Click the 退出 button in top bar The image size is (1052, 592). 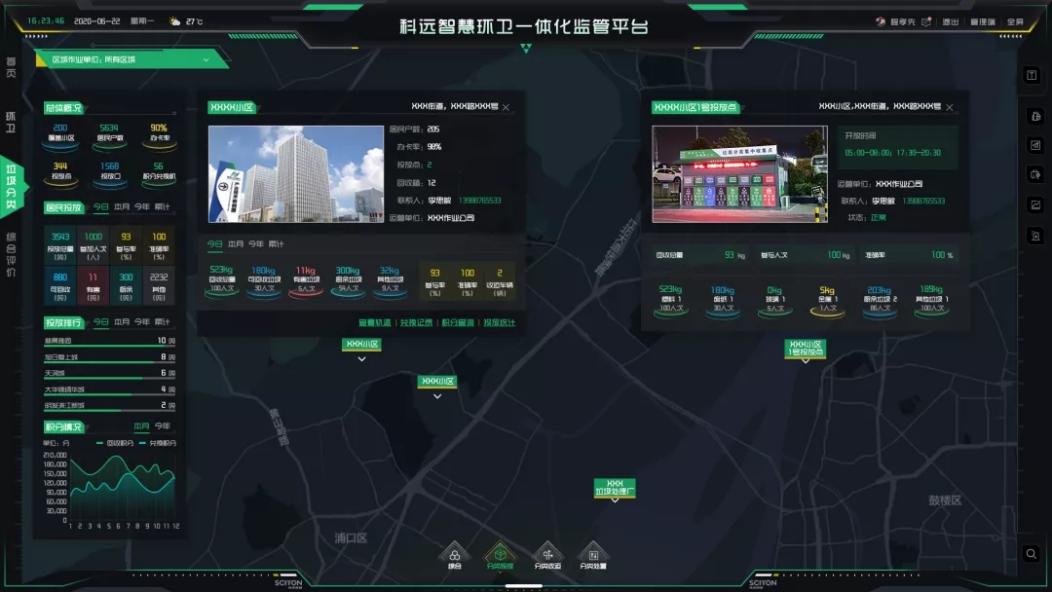pyautogui.click(x=950, y=22)
